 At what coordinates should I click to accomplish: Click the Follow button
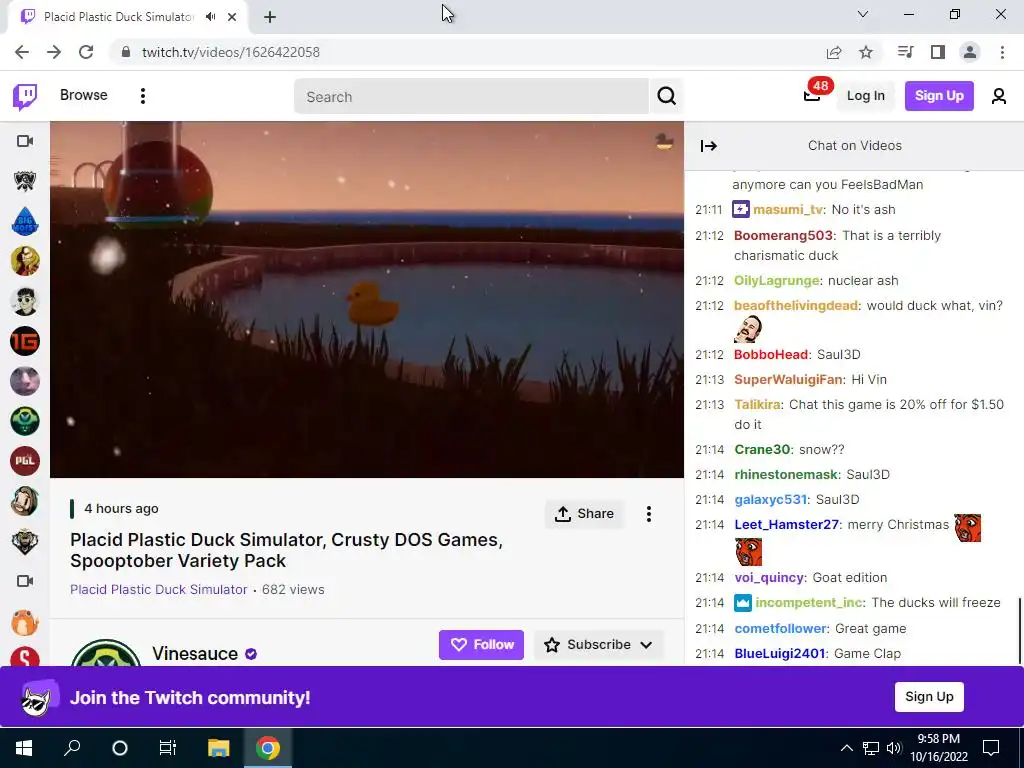coord(481,645)
